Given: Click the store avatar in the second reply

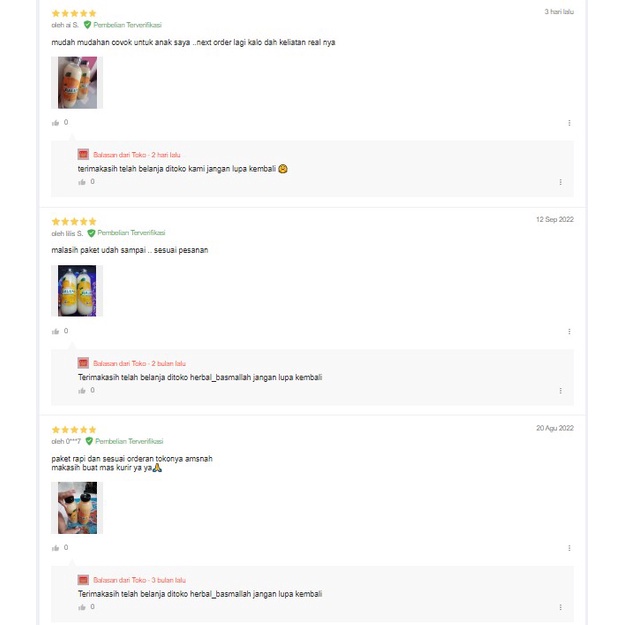Looking at the screenshot, I should (83, 363).
